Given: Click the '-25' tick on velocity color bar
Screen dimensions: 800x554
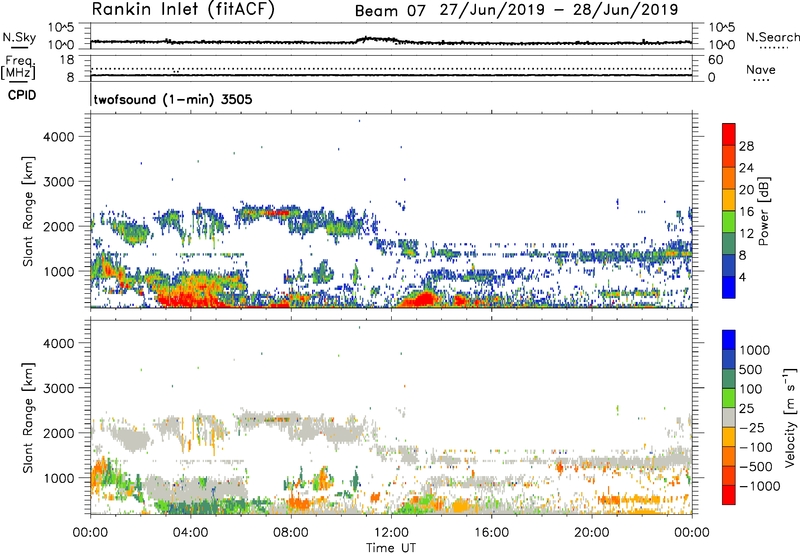Looking at the screenshot, I should point(753,427).
